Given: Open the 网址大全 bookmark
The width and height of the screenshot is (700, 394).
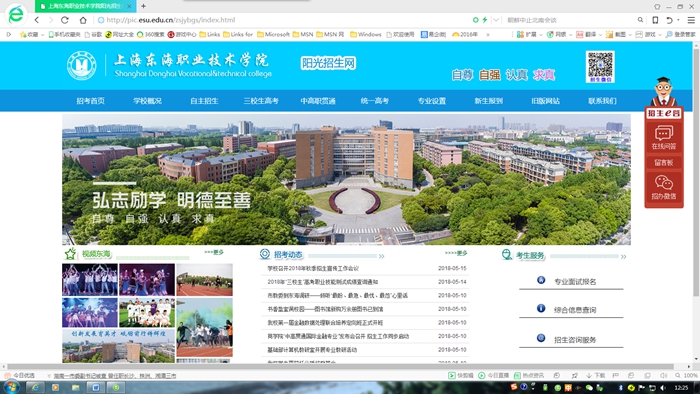Looking at the screenshot, I should (x=119, y=34).
